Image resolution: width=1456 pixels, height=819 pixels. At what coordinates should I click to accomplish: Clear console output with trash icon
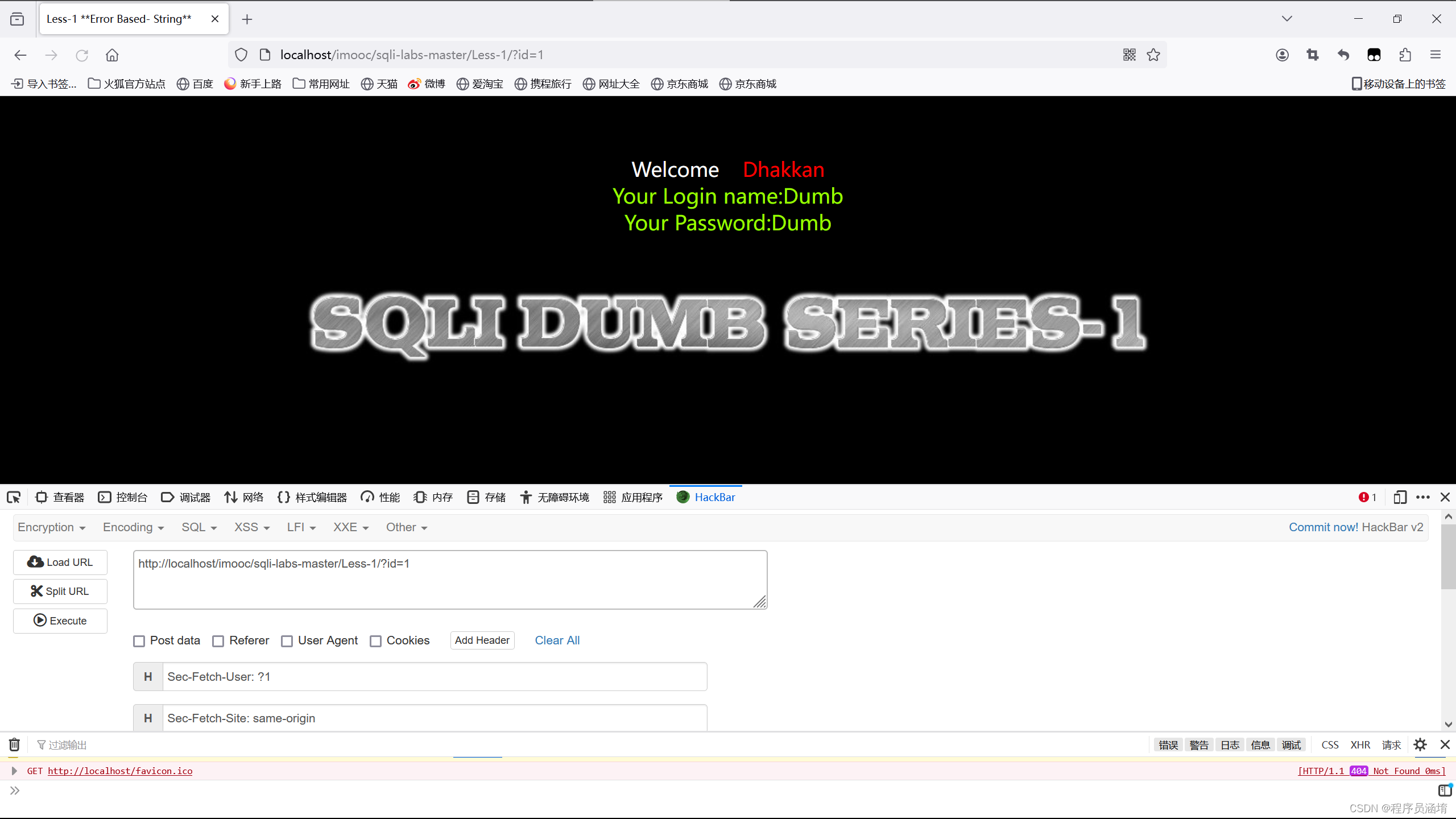click(14, 744)
